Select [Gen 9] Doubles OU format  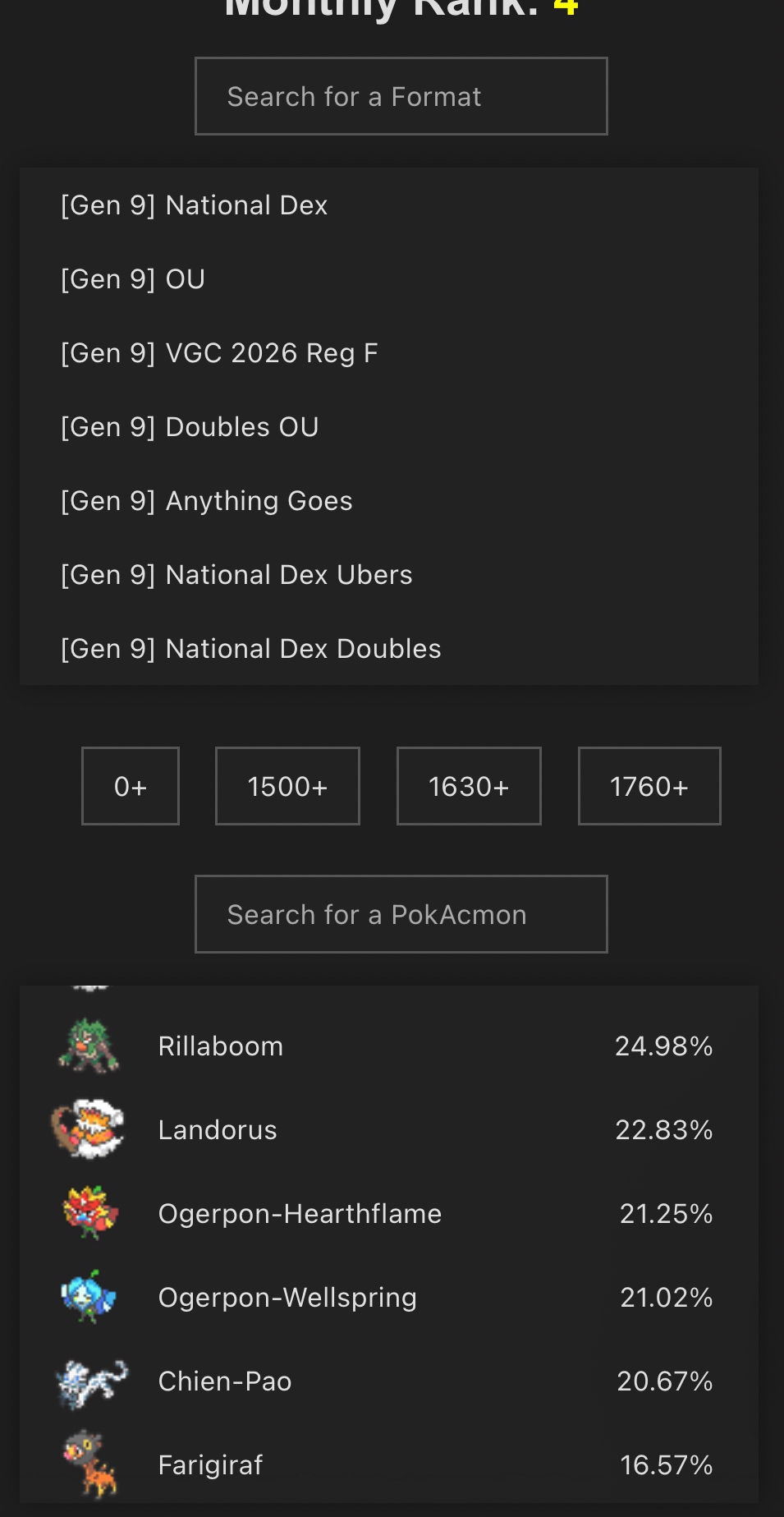[190, 427]
